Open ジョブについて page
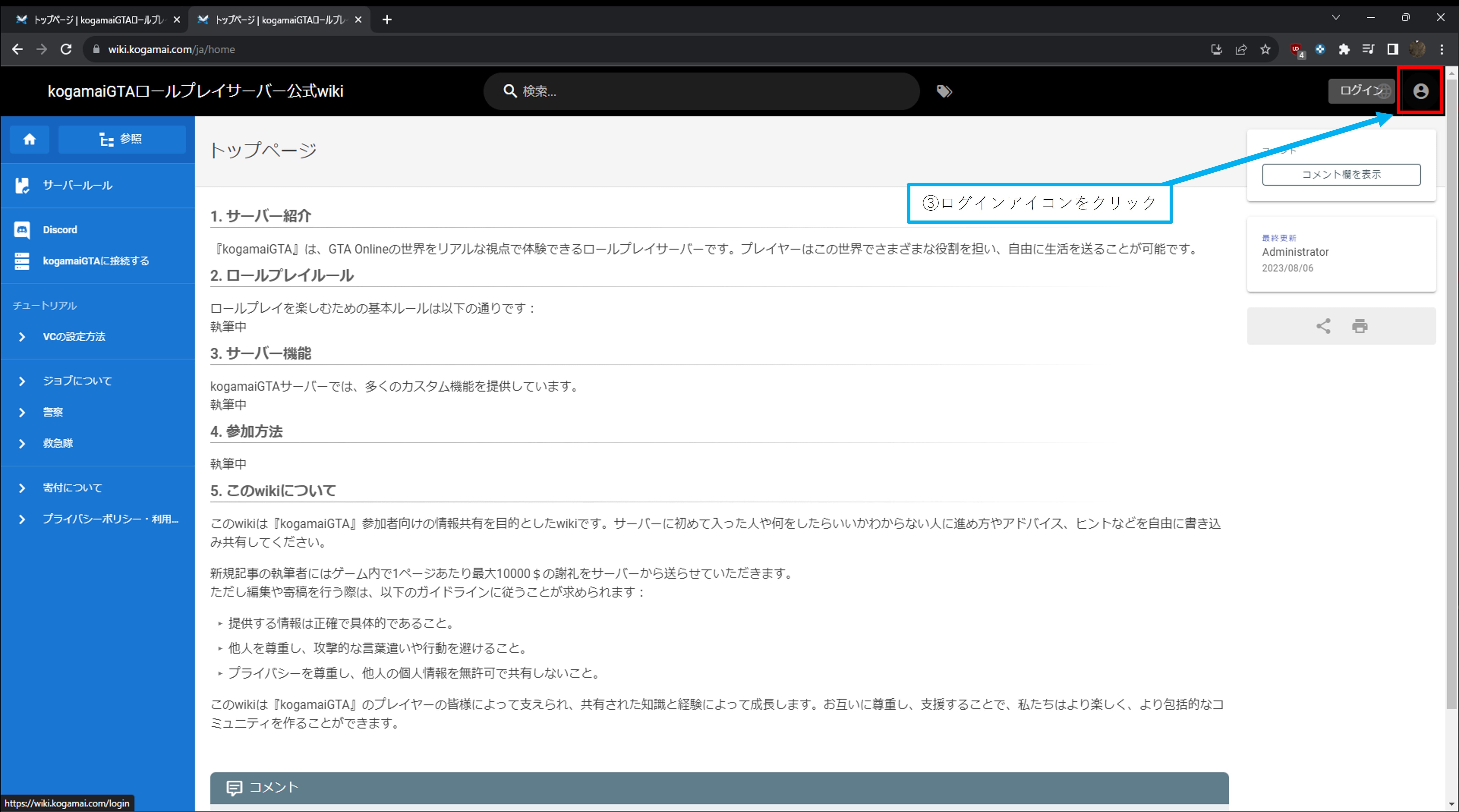 pos(78,381)
